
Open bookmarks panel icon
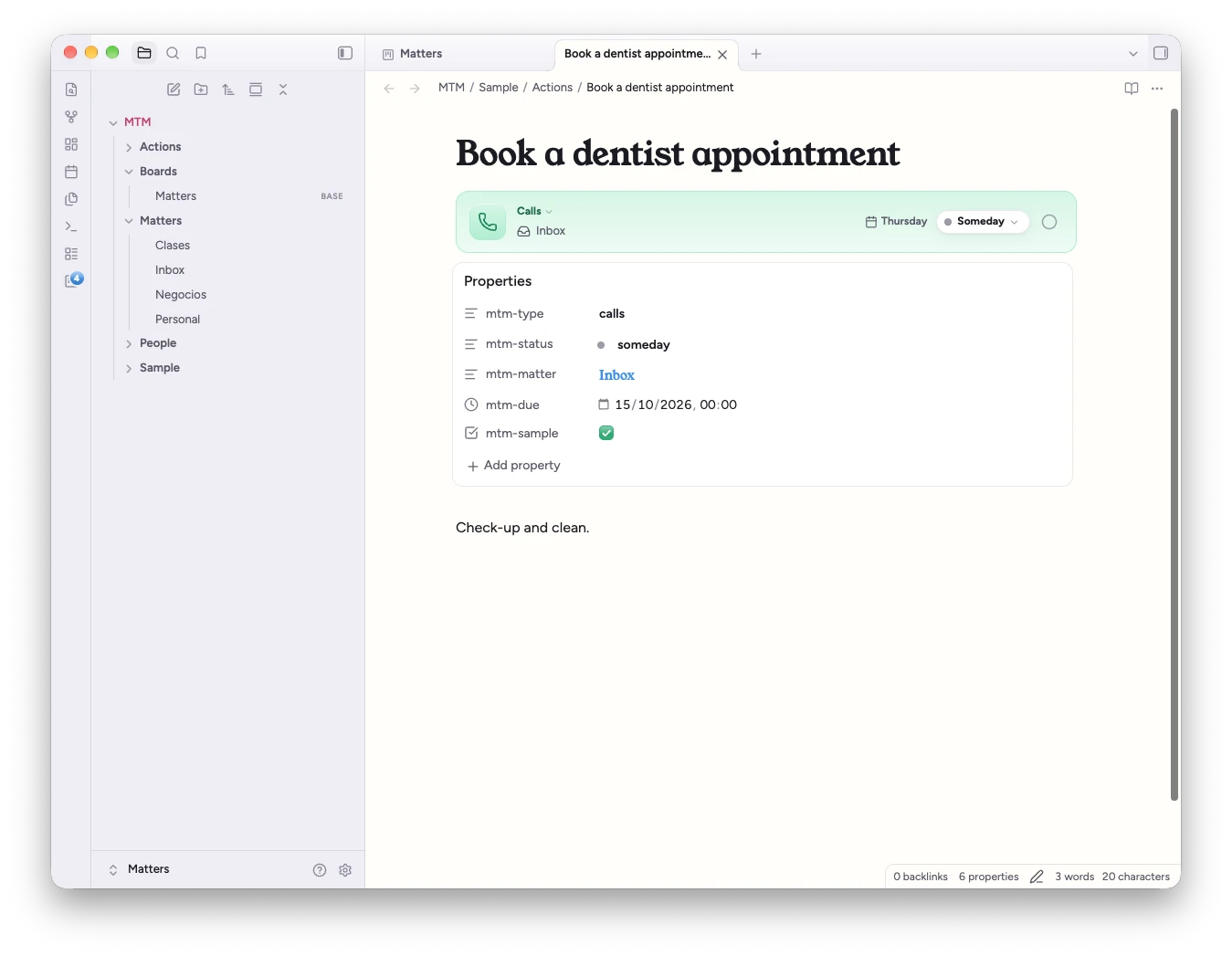click(x=201, y=53)
